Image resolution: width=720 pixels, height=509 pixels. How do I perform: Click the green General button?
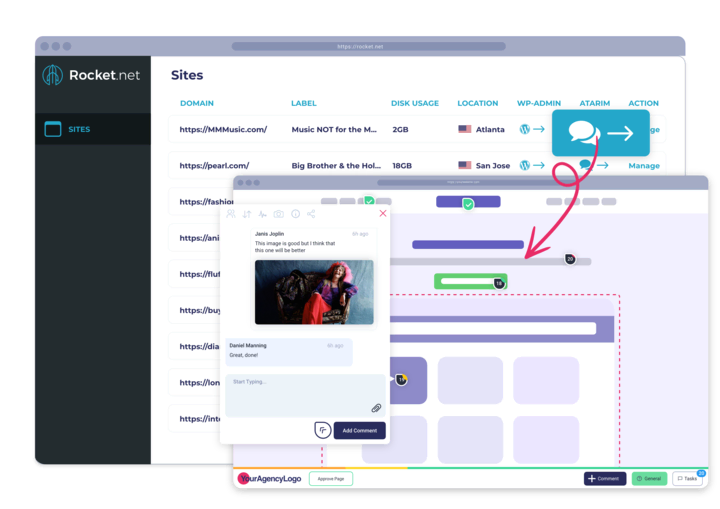point(649,479)
